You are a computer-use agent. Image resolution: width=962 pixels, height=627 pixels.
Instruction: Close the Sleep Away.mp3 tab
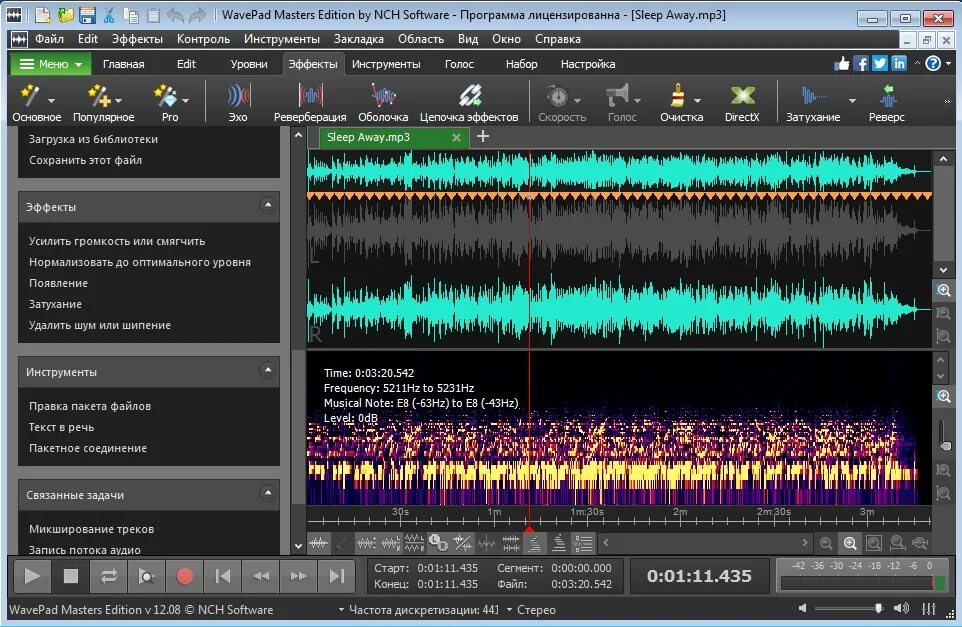[456, 137]
